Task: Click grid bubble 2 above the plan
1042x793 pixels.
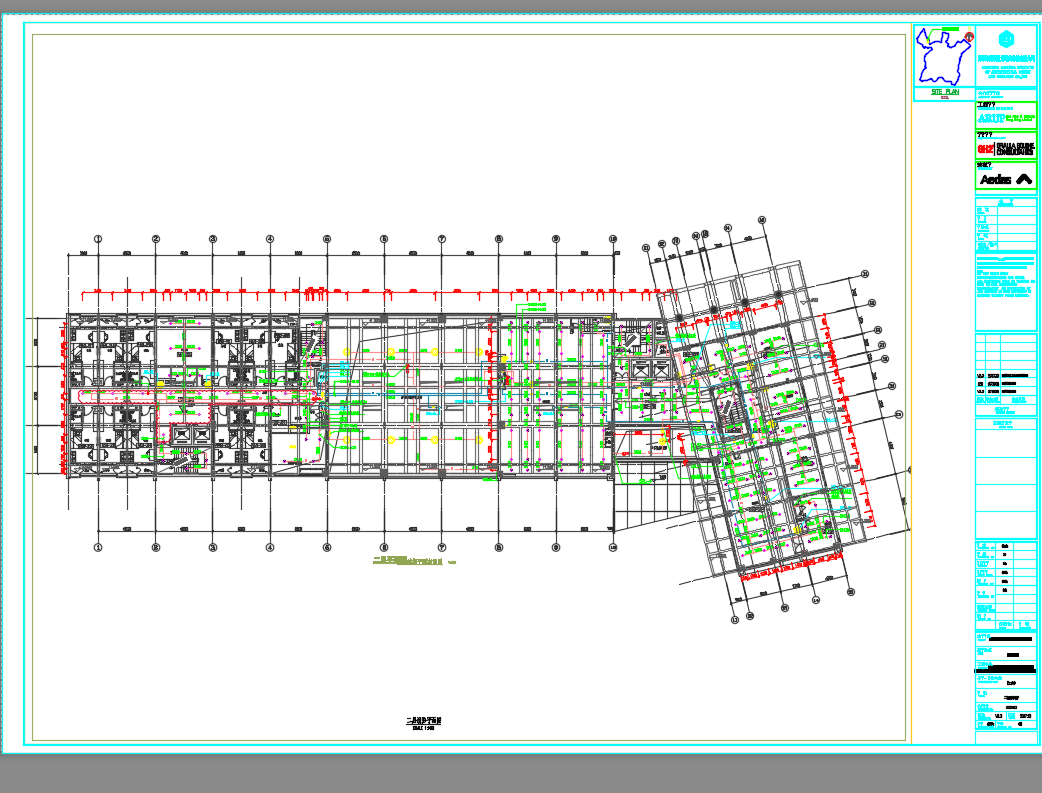Action: pos(156,239)
